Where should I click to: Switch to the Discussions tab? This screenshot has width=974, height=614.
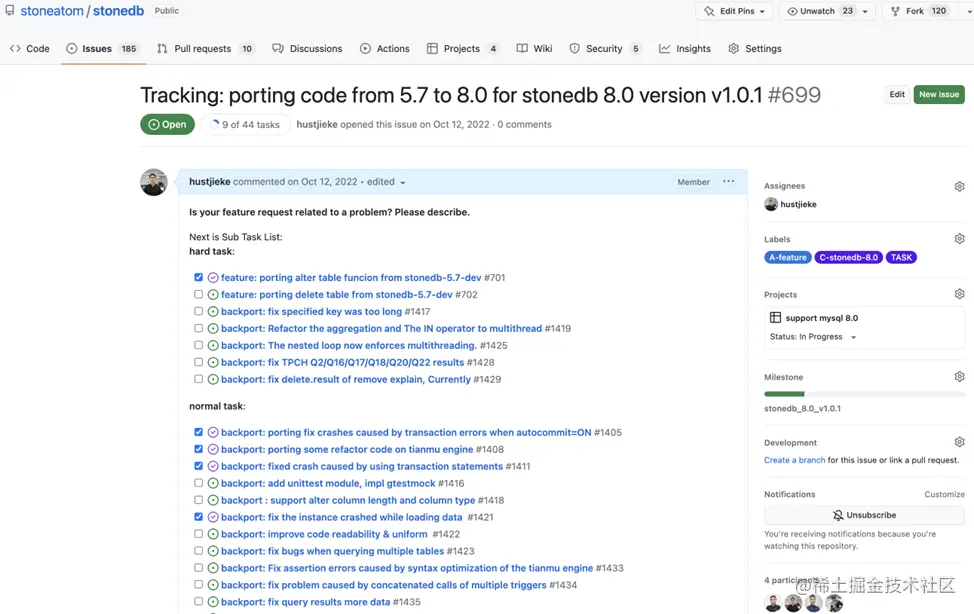tap(307, 48)
